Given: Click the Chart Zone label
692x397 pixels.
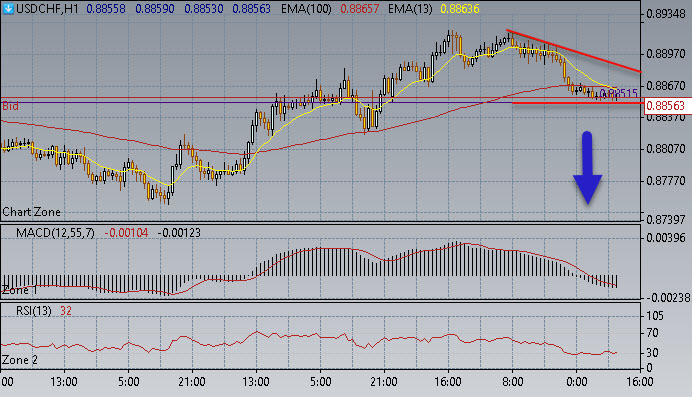Looking at the screenshot, I should pyautogui.click(x=31, y=212).
